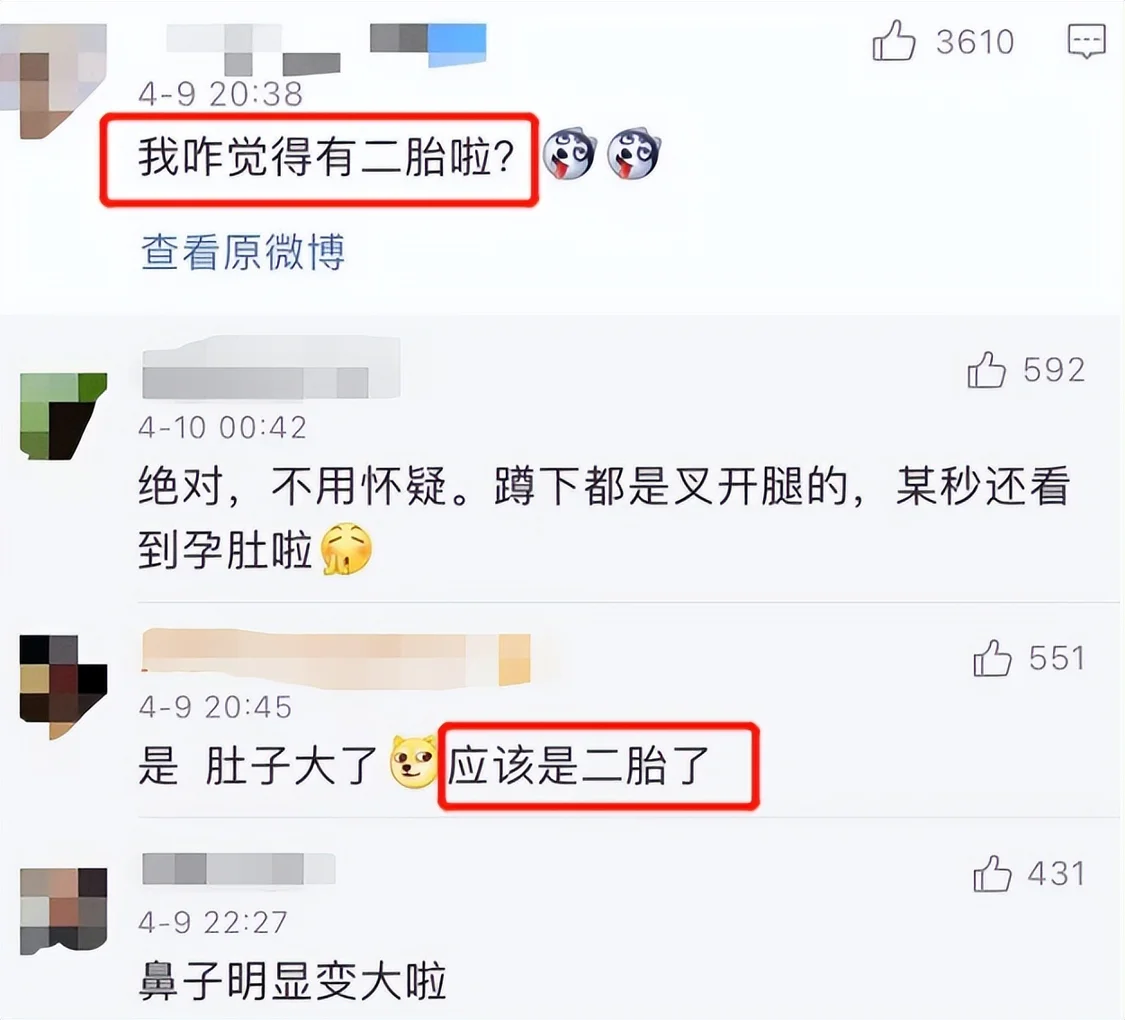This screenshot has height=1020, width=1125.
Task: Tap the second husky emoji
Action: click(x=634, y=153)
